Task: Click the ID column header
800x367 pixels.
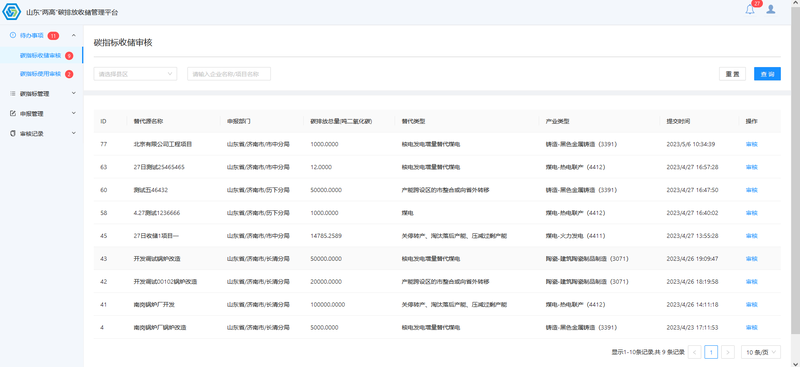Action: [103, 121]
